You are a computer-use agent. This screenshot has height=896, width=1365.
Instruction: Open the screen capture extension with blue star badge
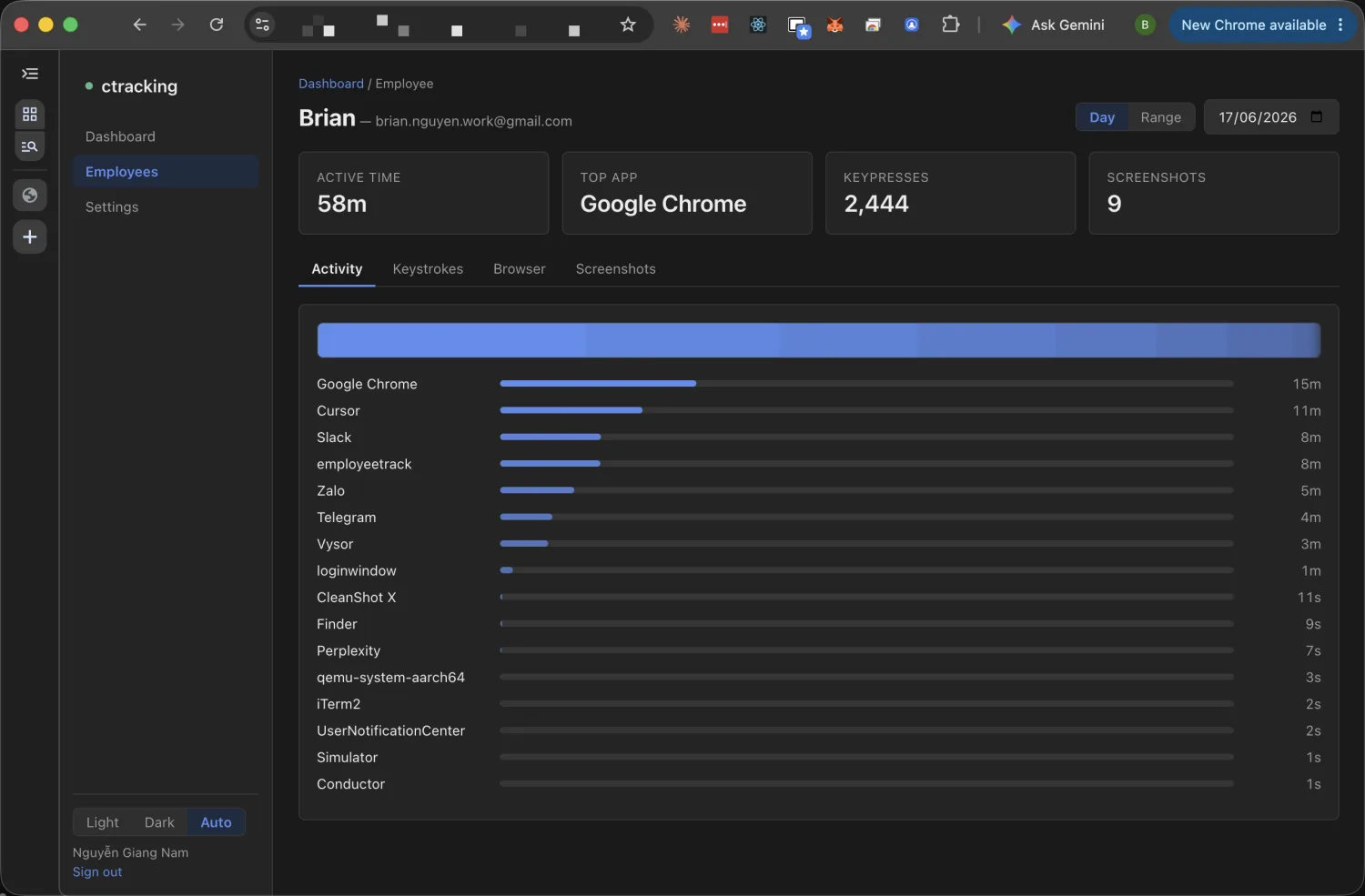point(798,26)
